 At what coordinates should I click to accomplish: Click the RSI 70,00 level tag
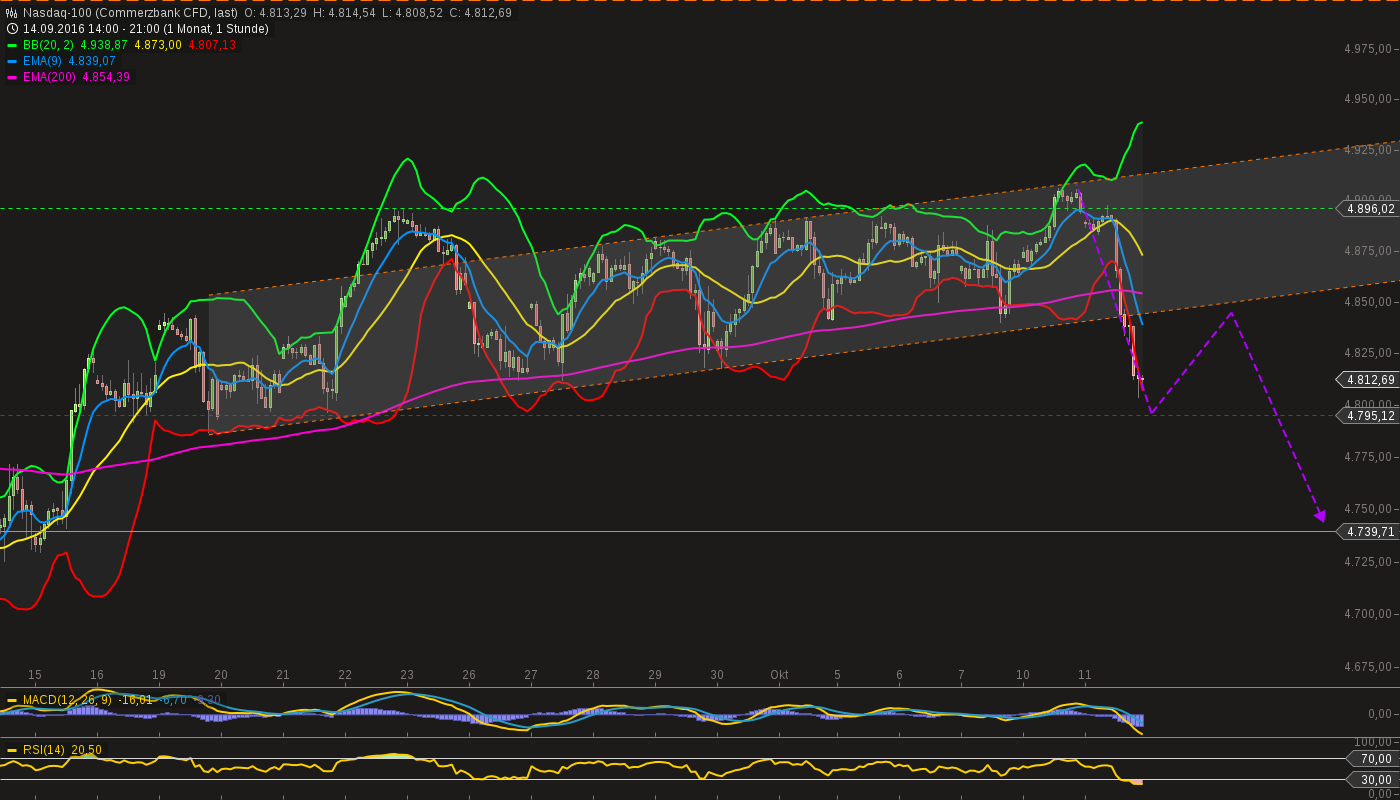click(x=1374, y=759)
